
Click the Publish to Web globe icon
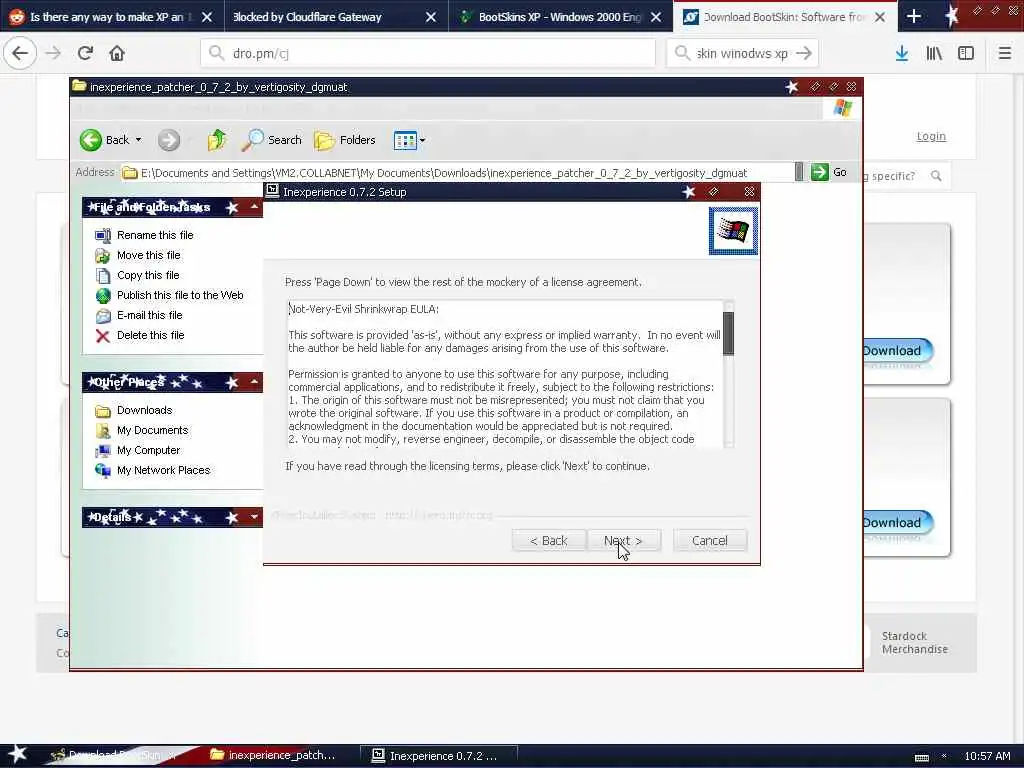click(103, 295)
